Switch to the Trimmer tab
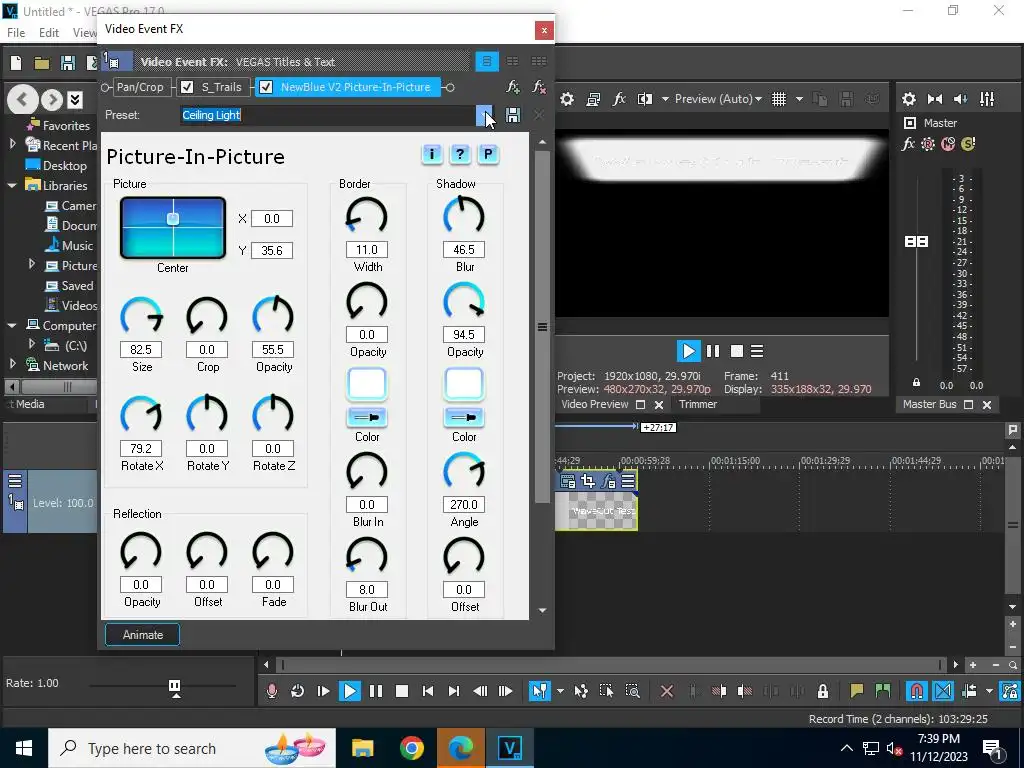Image resolution: width=1024 pixels, height=768 pixels. (697, 404)
